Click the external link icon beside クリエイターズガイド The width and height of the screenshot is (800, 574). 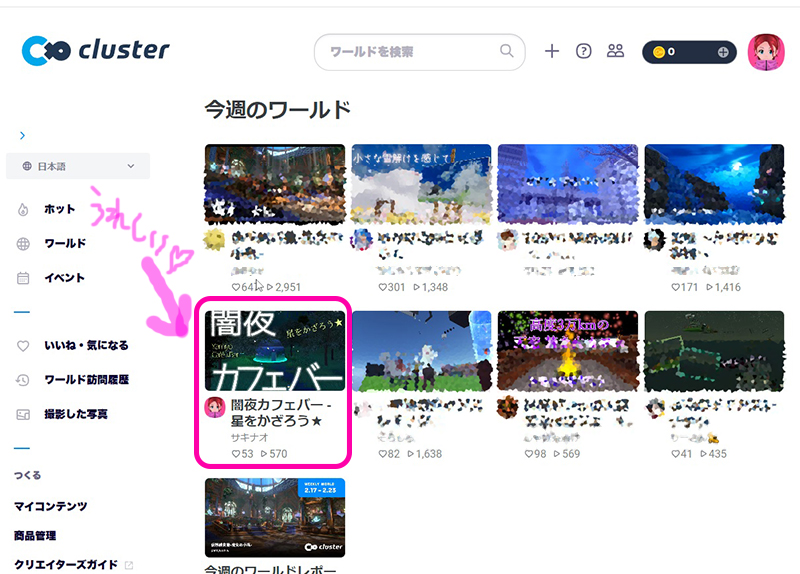[x=128, y=565]
